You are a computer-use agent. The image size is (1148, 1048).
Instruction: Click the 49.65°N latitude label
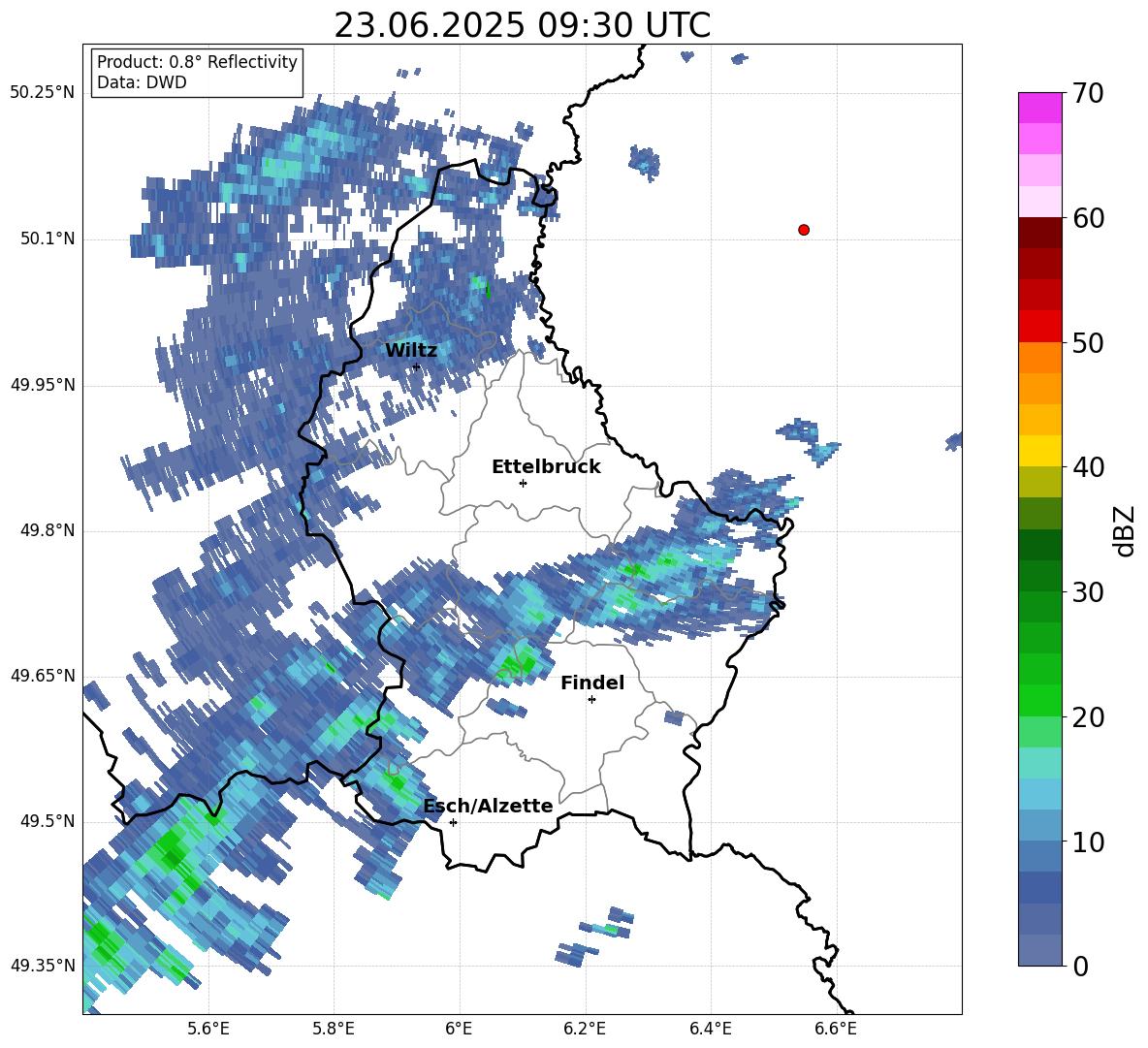43,675
